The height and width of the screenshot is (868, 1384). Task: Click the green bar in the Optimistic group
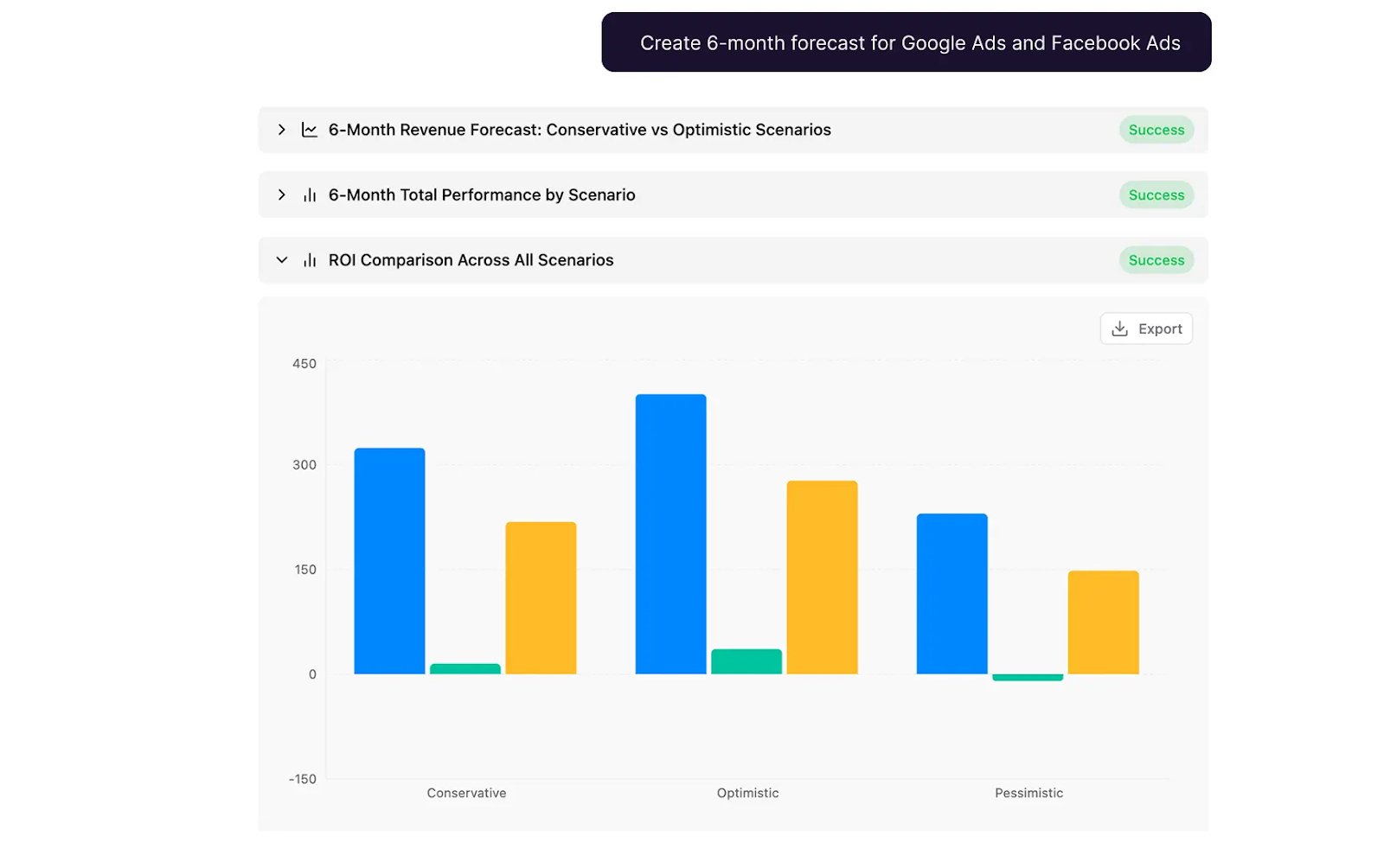point(746,661)
